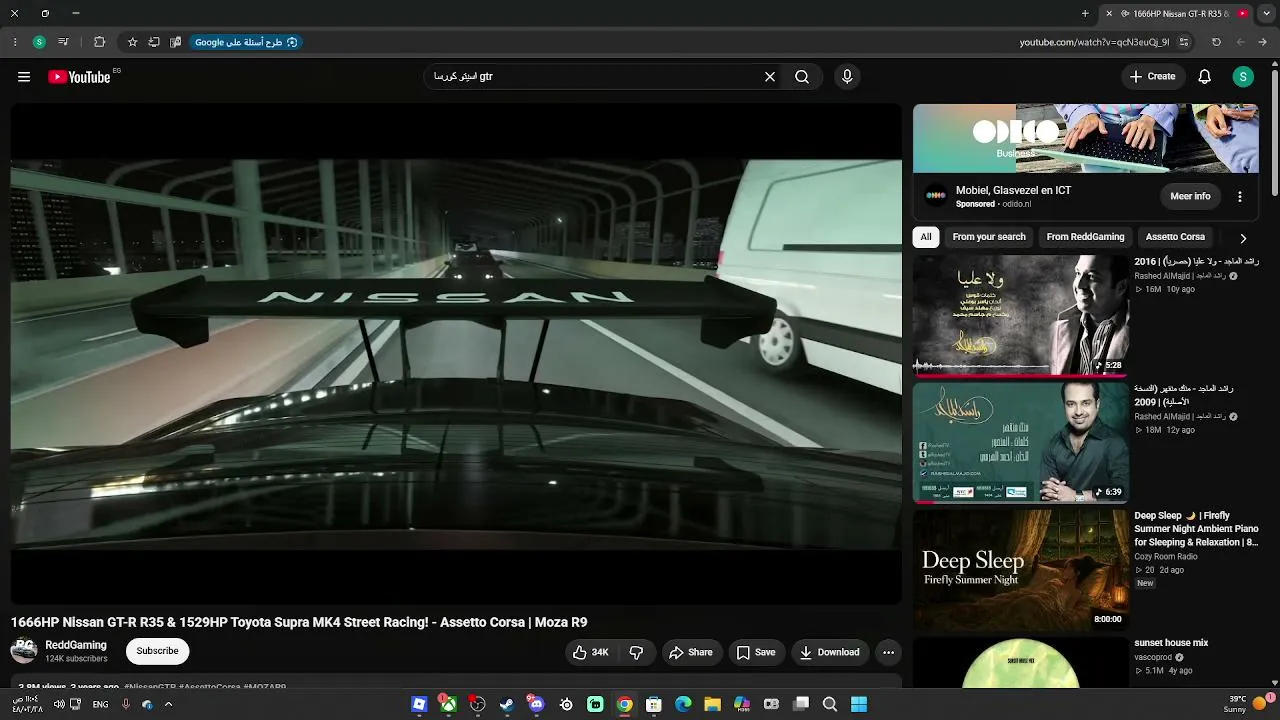Open the media control playlist icon
The width and height of the screenshot is (1280, 720).
[63, 42]
